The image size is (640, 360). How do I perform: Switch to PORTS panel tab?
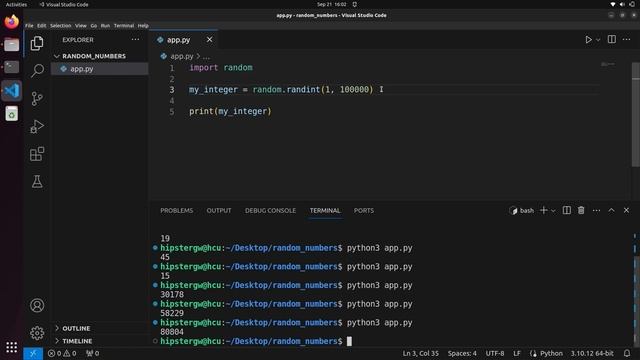coord(364,211)
